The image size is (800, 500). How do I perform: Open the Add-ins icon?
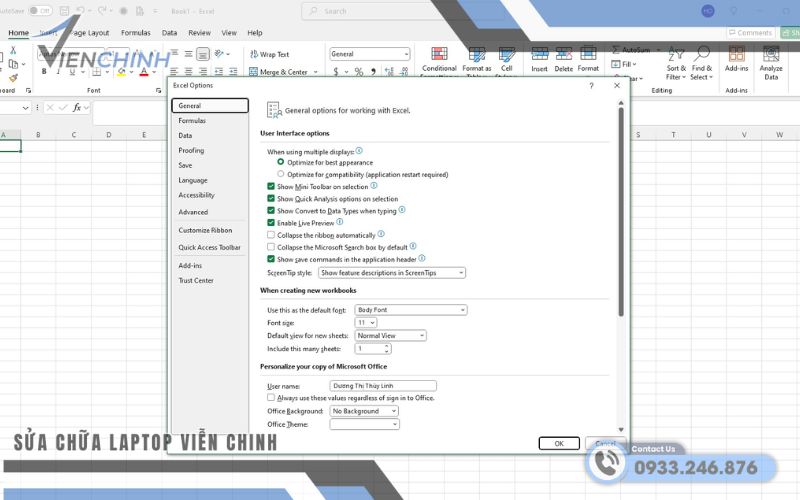[x=736, y=54]
